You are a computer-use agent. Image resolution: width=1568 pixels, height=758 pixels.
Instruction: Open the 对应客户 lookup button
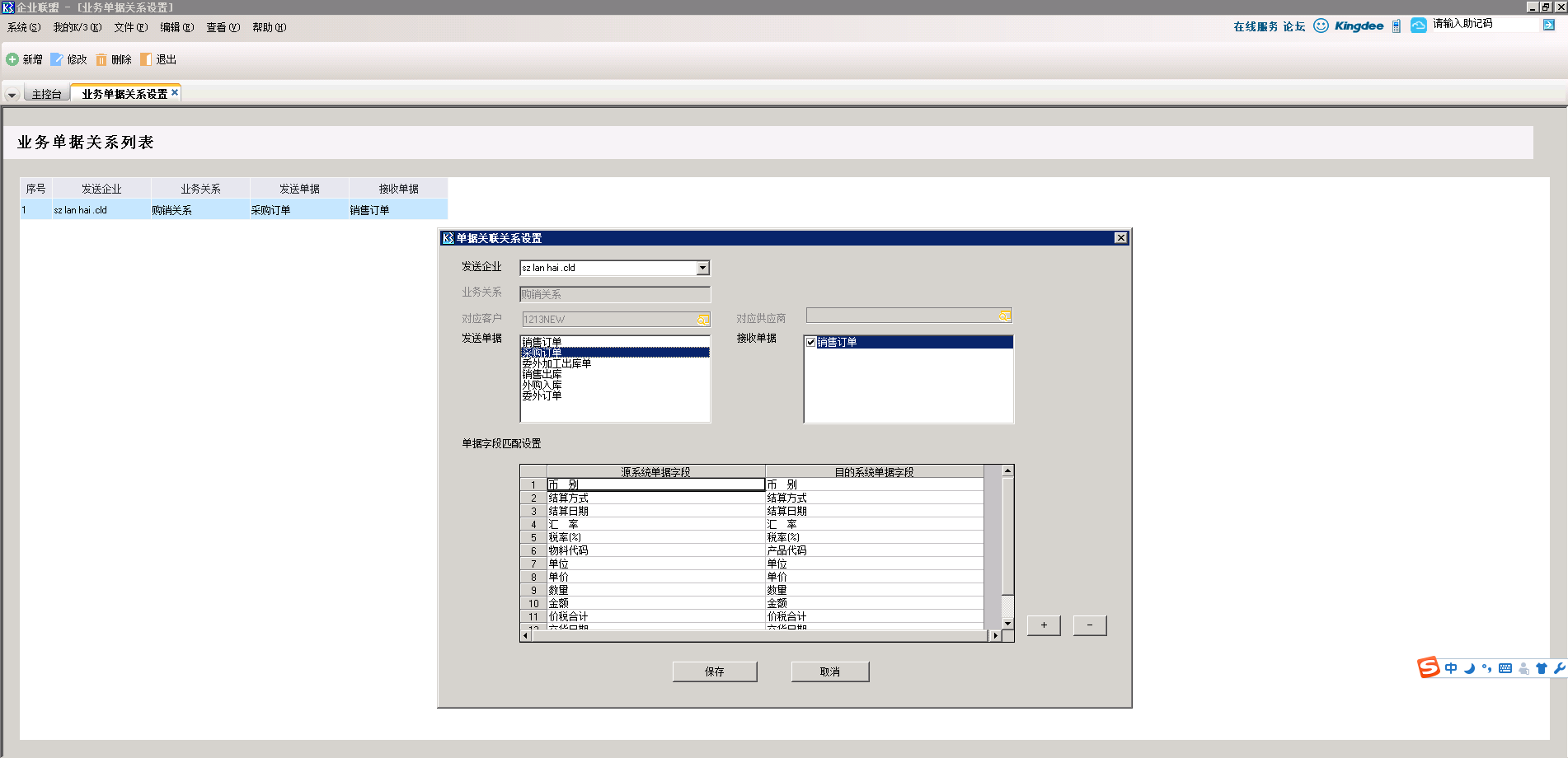[702, 319]
